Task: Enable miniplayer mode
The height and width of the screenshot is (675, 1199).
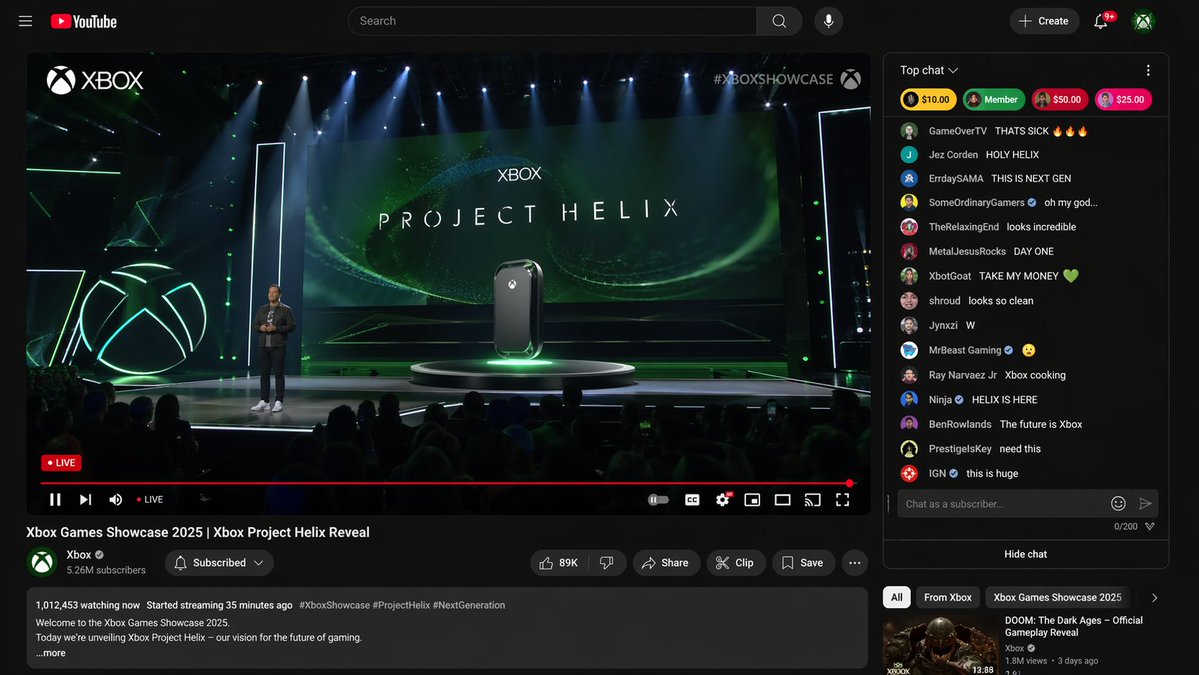Action: [752, 500]
